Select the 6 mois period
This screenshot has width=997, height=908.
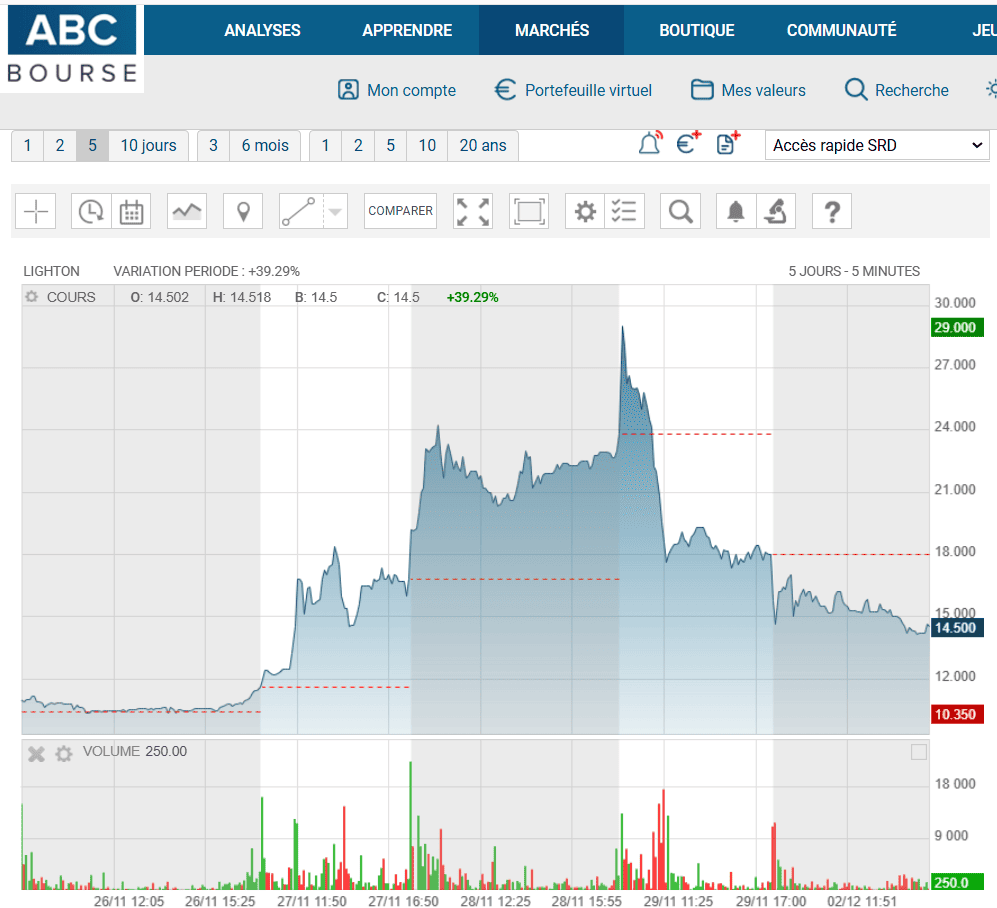click(265, 146)
